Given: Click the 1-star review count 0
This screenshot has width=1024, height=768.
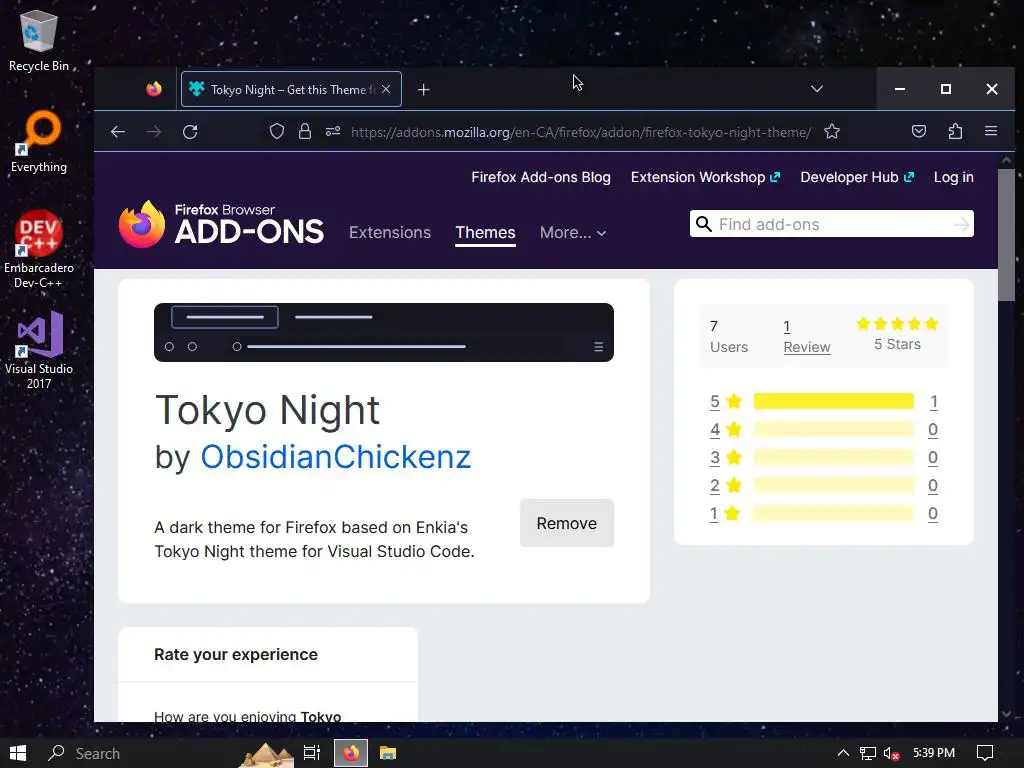Looking at the screenshot, I should (933, 513).
